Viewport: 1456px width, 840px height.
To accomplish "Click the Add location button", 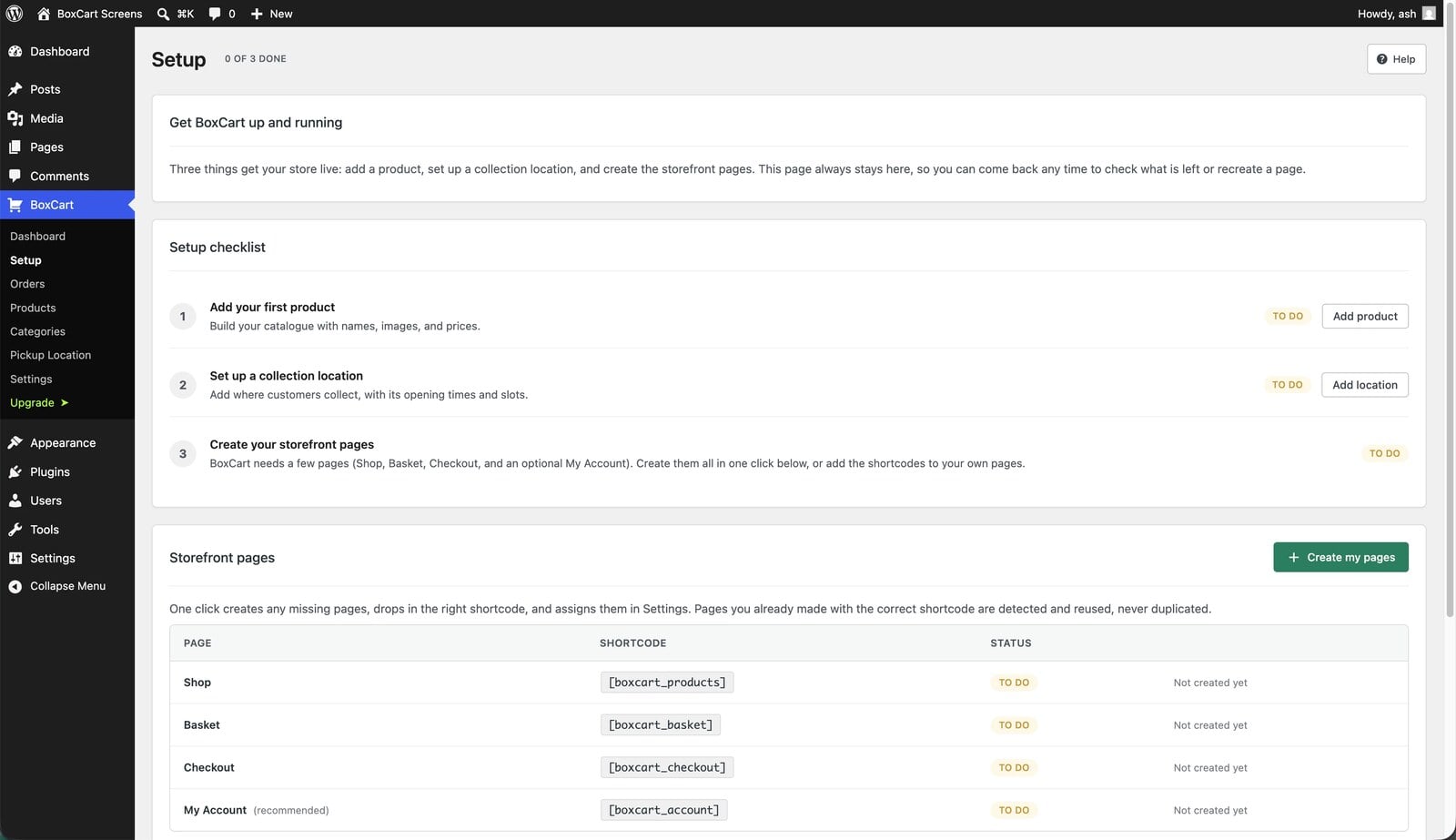I will 1365,385.
